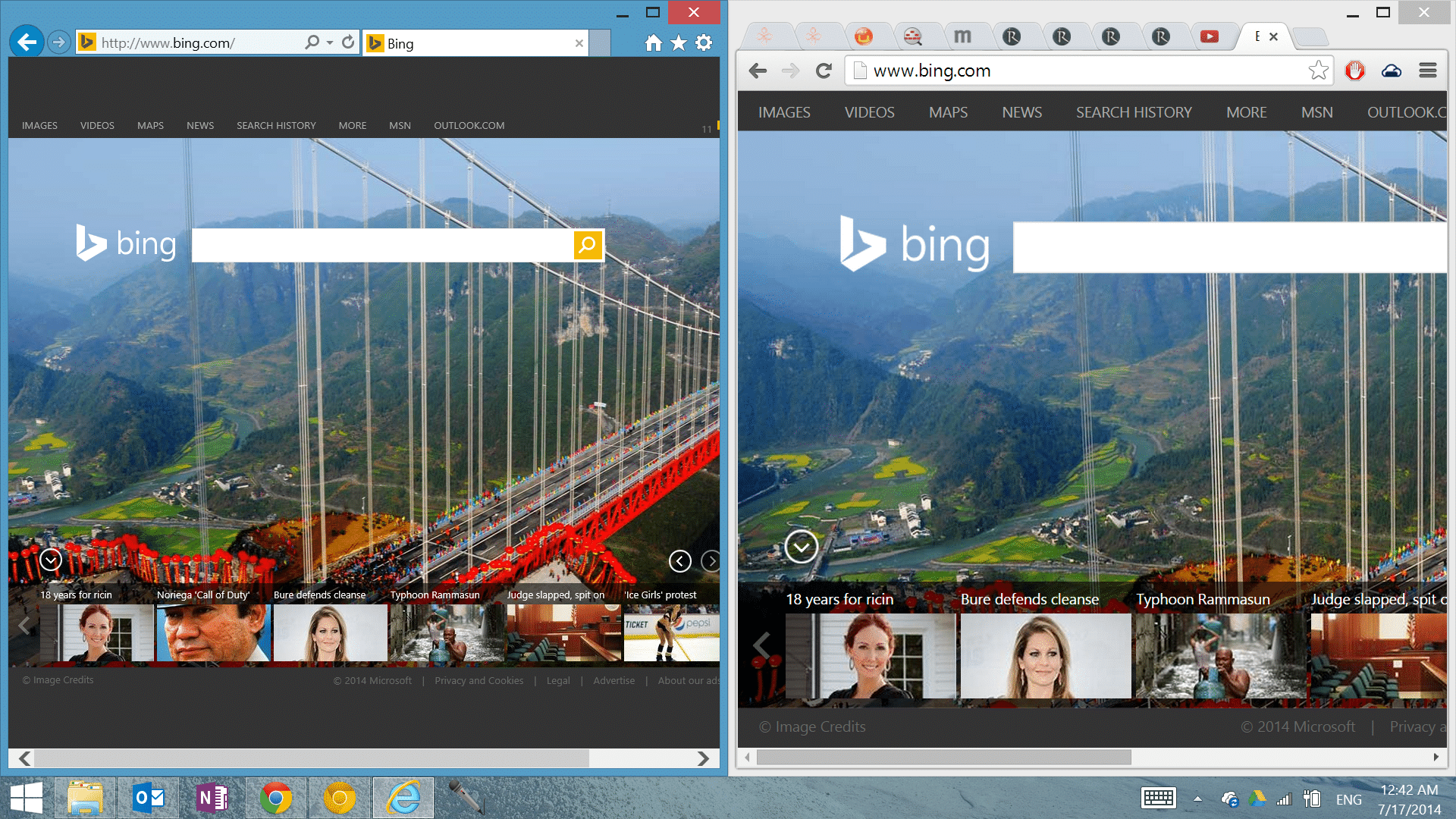Open the IE address bar autocomplete dropdown
Viewport: 1456px width, 819px height.
click(330, 42)
